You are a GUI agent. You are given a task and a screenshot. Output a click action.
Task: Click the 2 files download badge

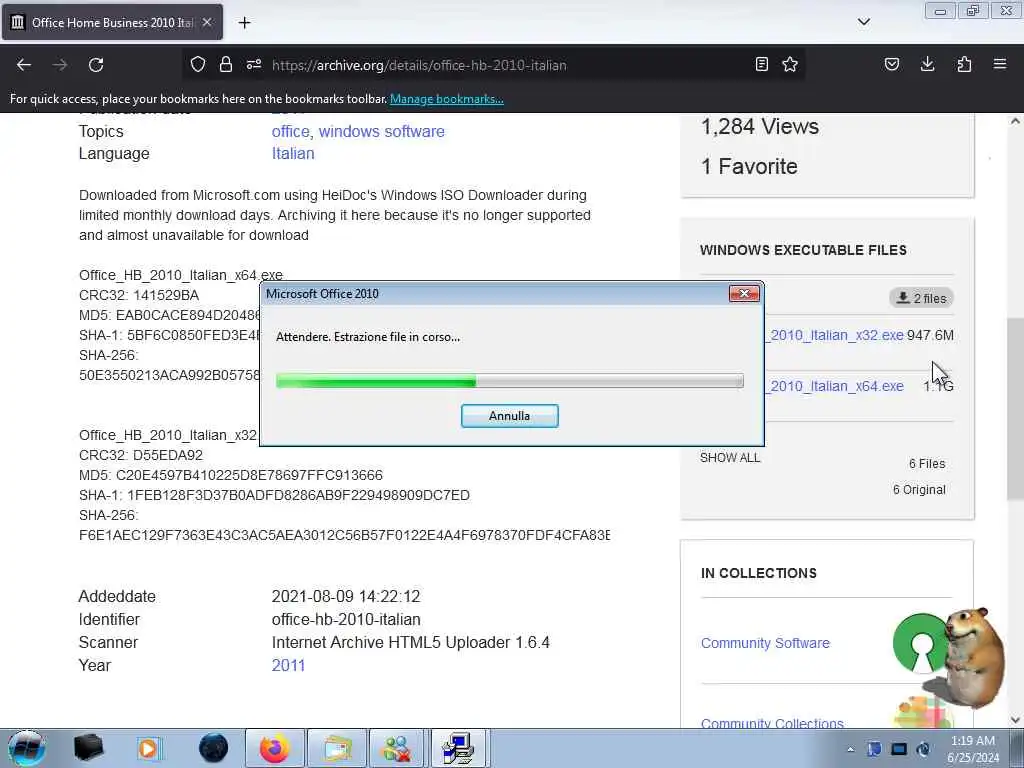921,298
